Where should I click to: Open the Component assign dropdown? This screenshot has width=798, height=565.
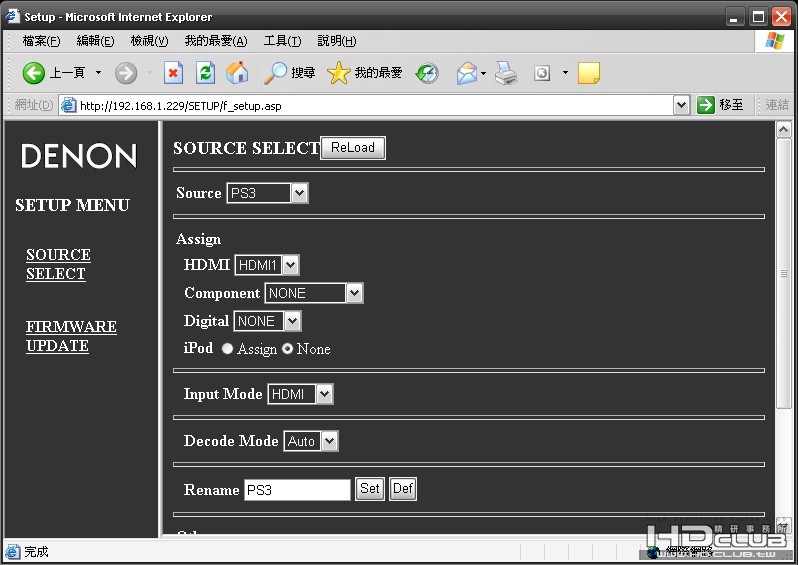314,293
